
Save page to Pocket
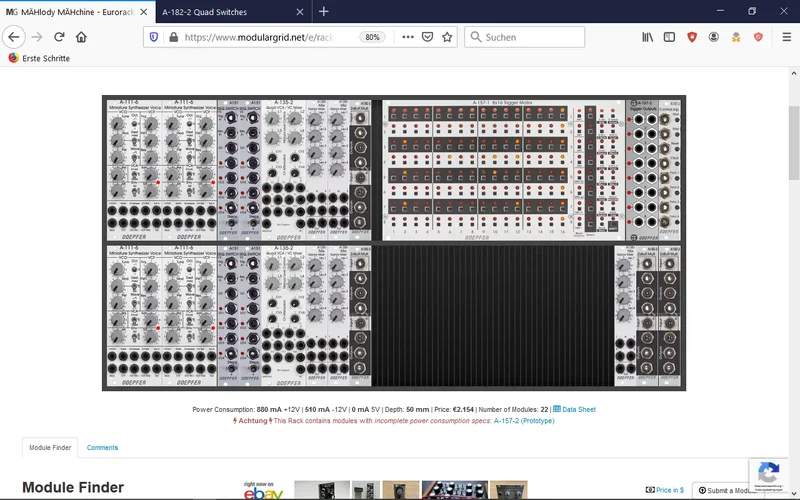[x=428, y=37]
